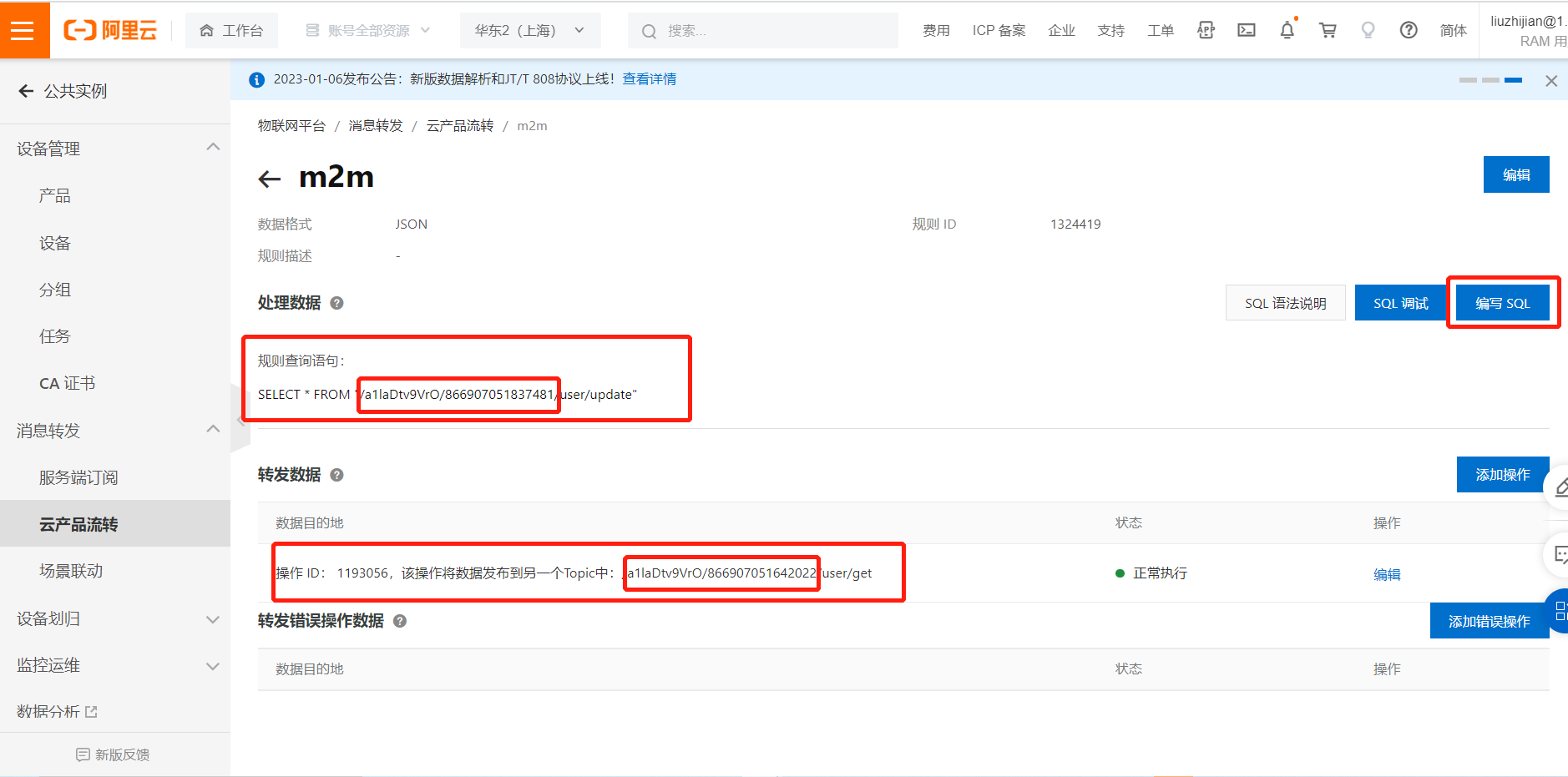Click the Alibaba Cloud logo
The height and width of the screenshot is (777, 1568).
(110, 31)
